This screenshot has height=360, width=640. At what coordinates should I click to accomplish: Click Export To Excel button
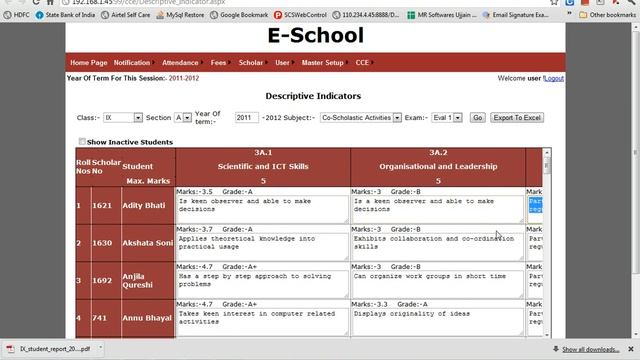[517, 118]
